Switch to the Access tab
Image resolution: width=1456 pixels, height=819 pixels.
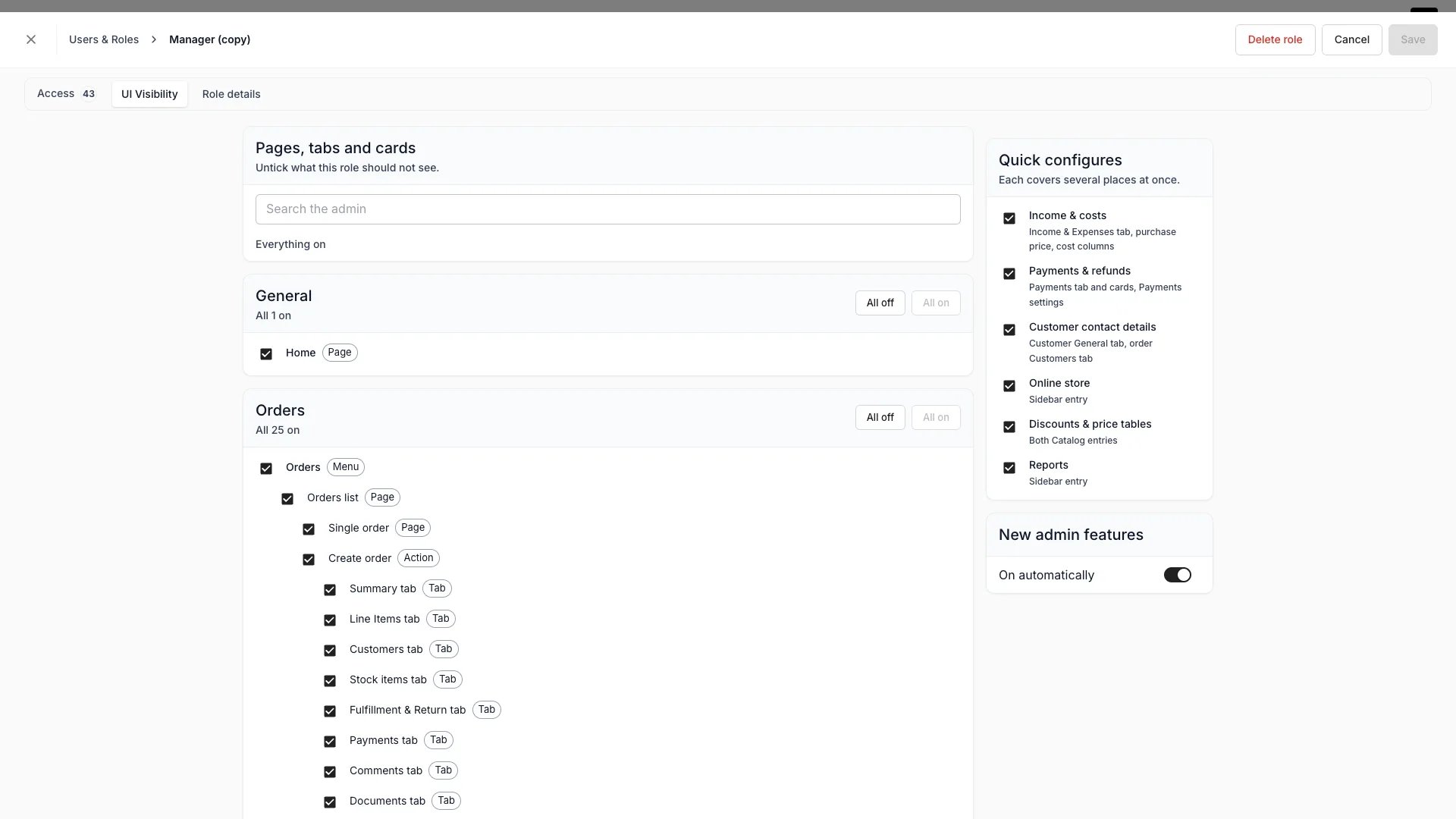67,94
